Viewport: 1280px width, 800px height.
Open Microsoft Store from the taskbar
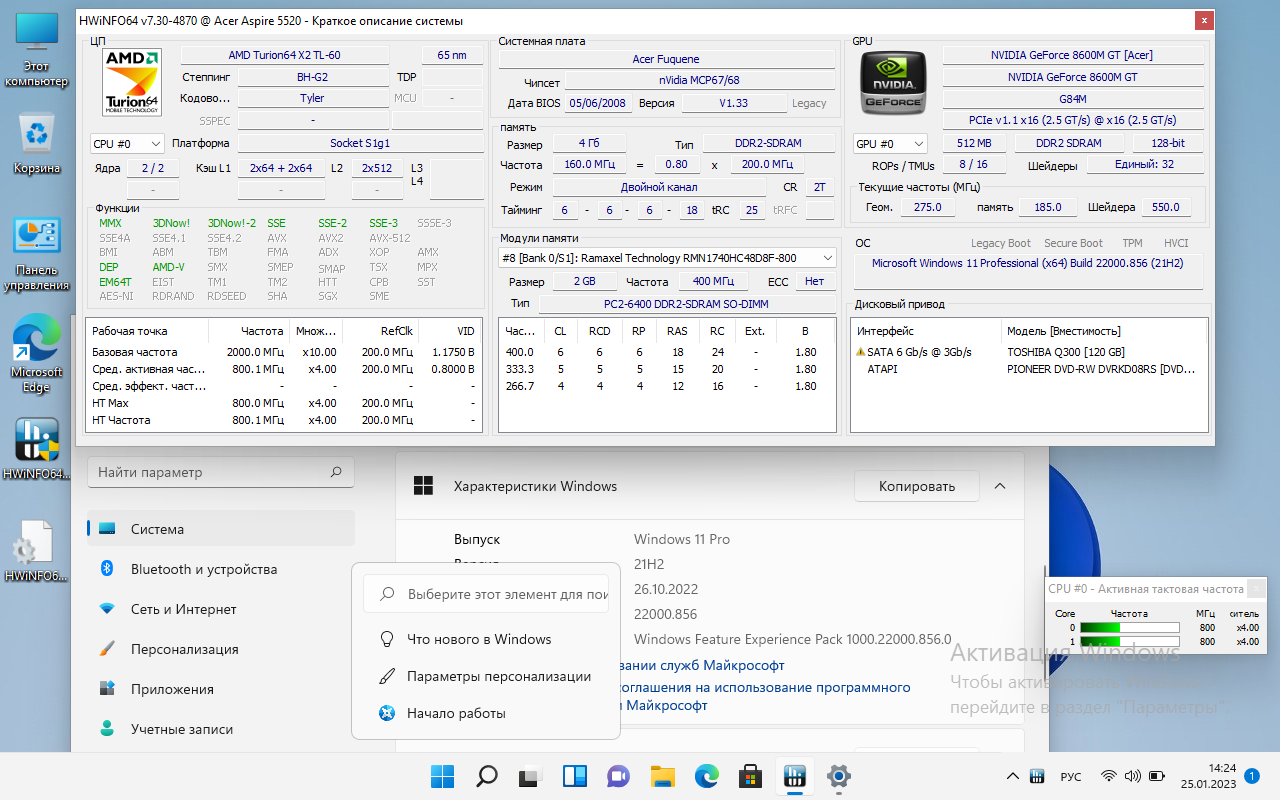[750, 776]
